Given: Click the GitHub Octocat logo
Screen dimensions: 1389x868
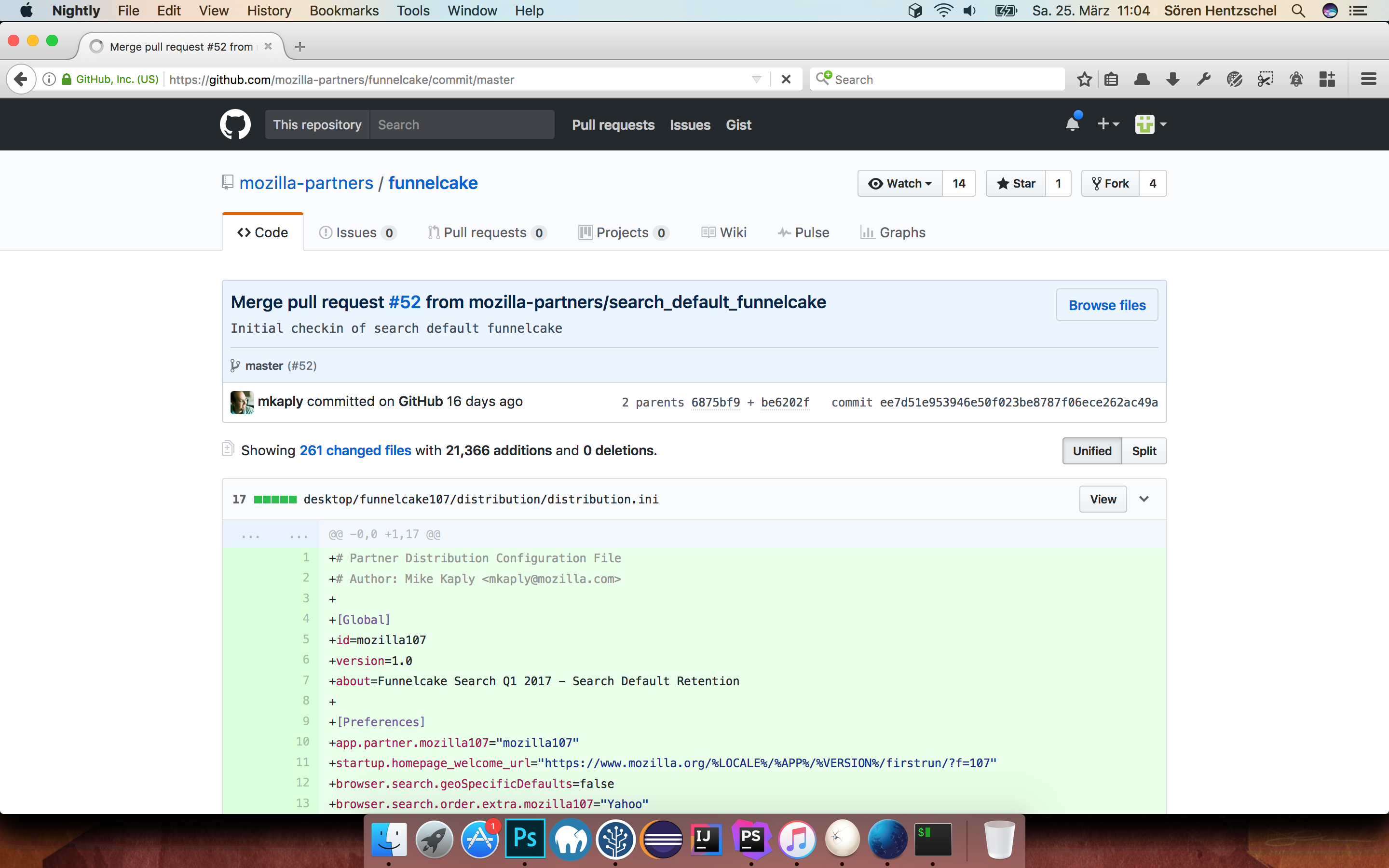Looking at the screenshot, I should coord(235,124).
